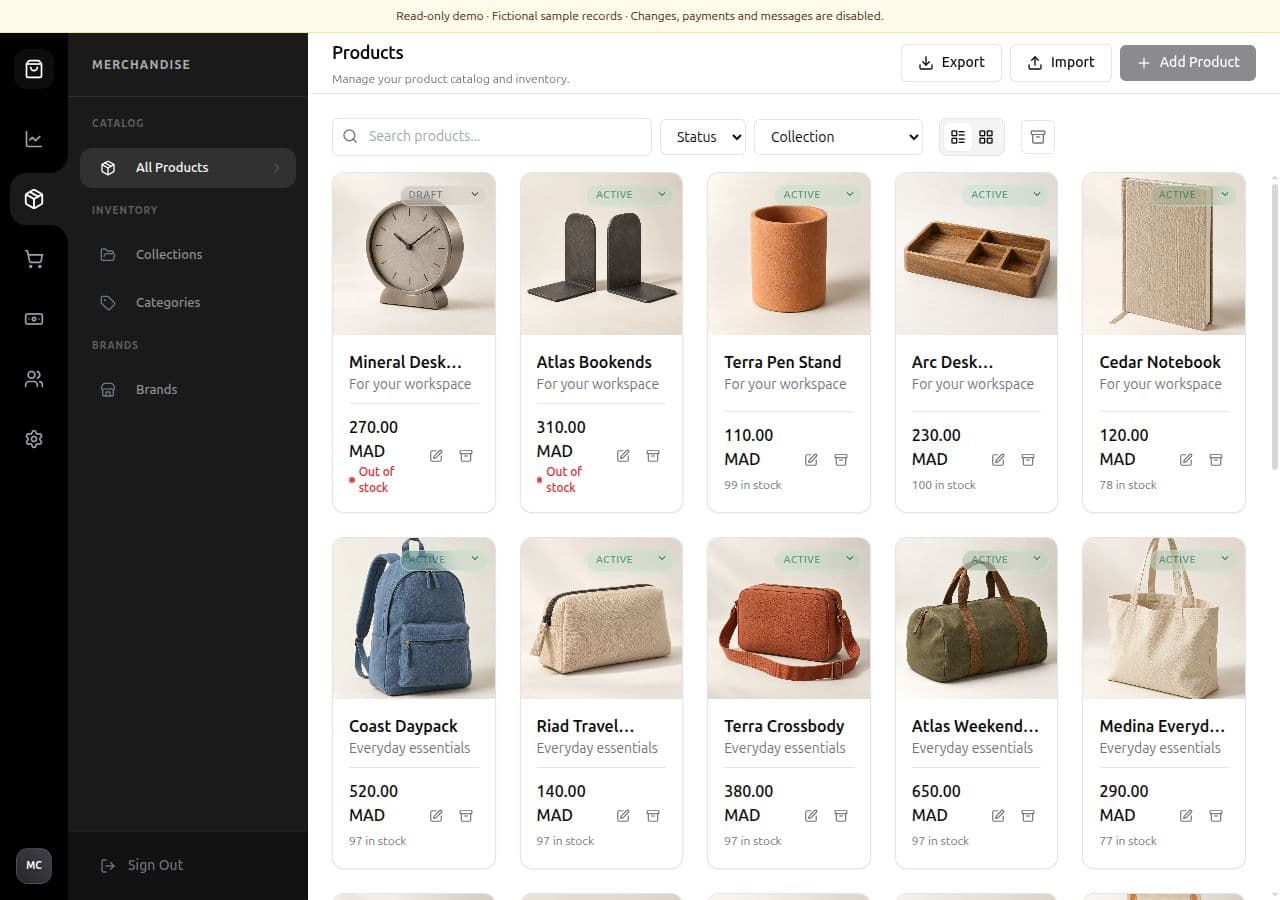Open Active status dropdown on Terra Crossbody

click(x=818, y=560)
